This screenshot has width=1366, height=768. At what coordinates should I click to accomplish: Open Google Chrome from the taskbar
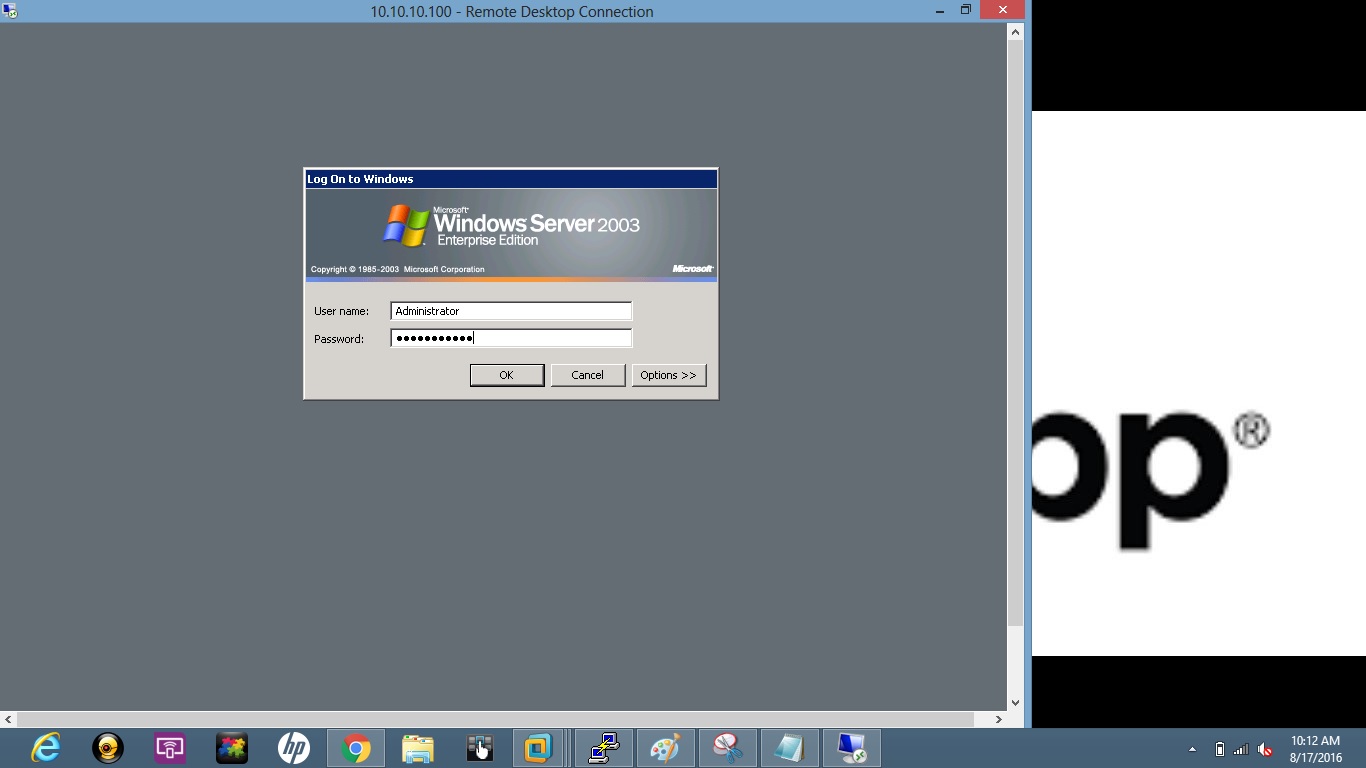pyautogui.click(x=356, y=747)
